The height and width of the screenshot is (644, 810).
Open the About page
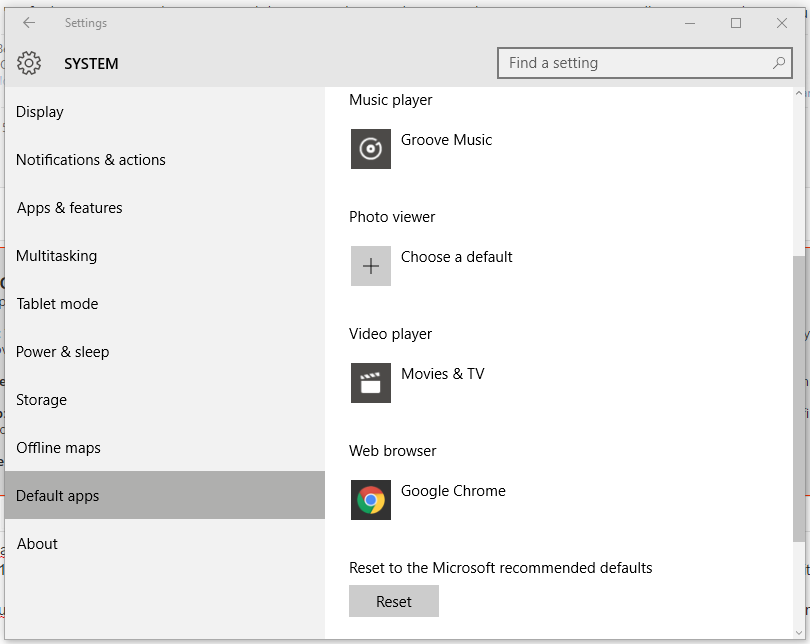(x=165, y=543)
